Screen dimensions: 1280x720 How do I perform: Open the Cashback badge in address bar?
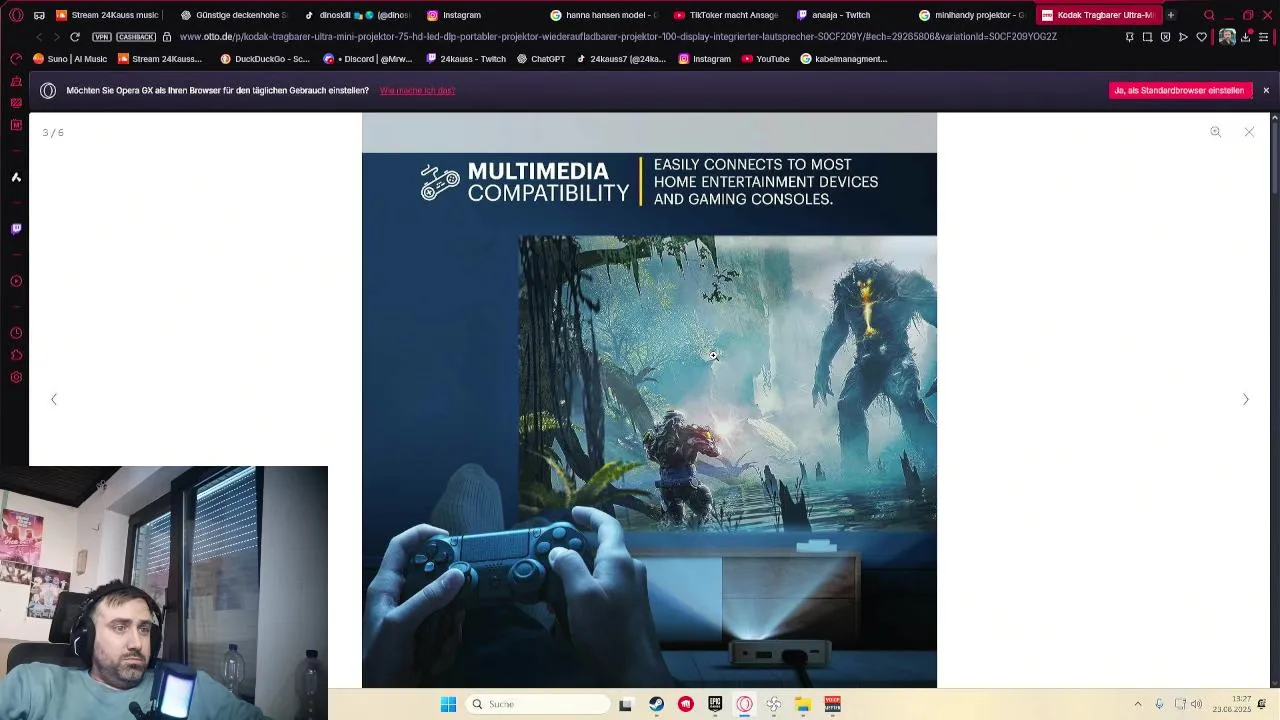[136, 37]
